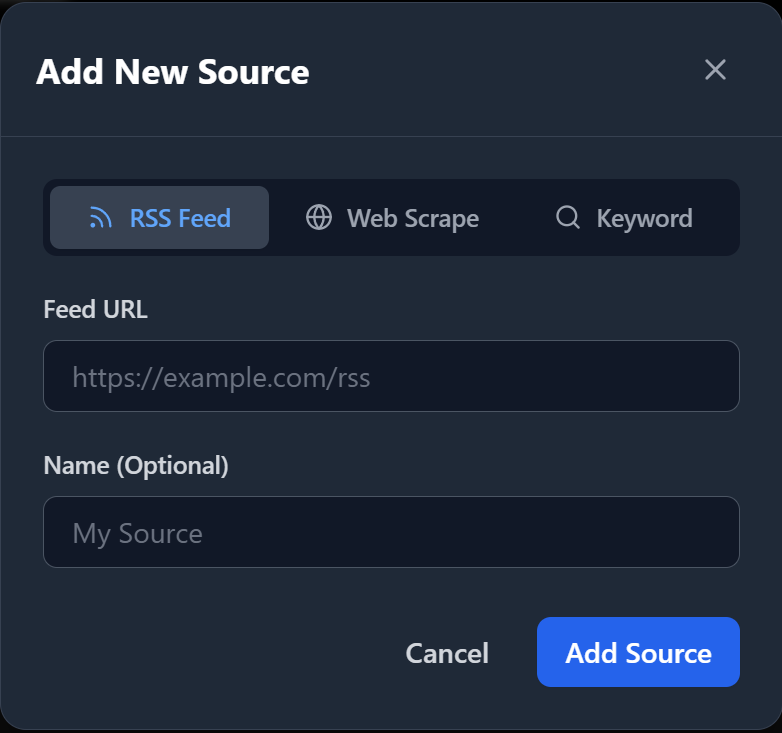Click the RSS signal icon
This screenshot has height=733, width=782.
(x=100, y=218)
